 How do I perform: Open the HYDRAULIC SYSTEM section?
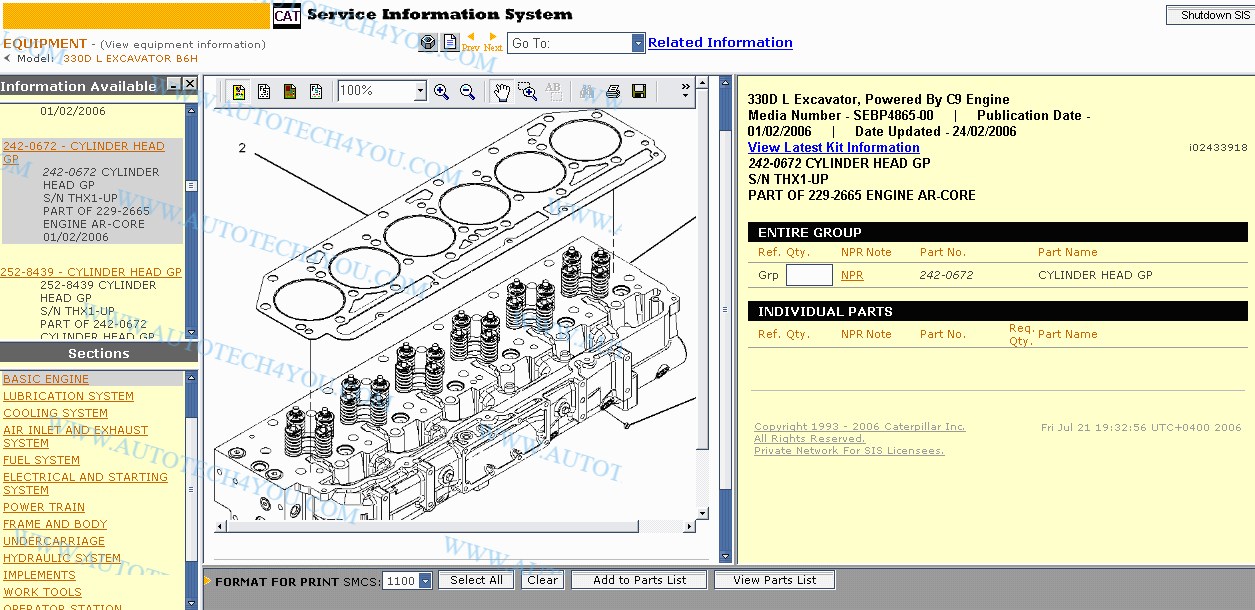click(x=62, y=558)
